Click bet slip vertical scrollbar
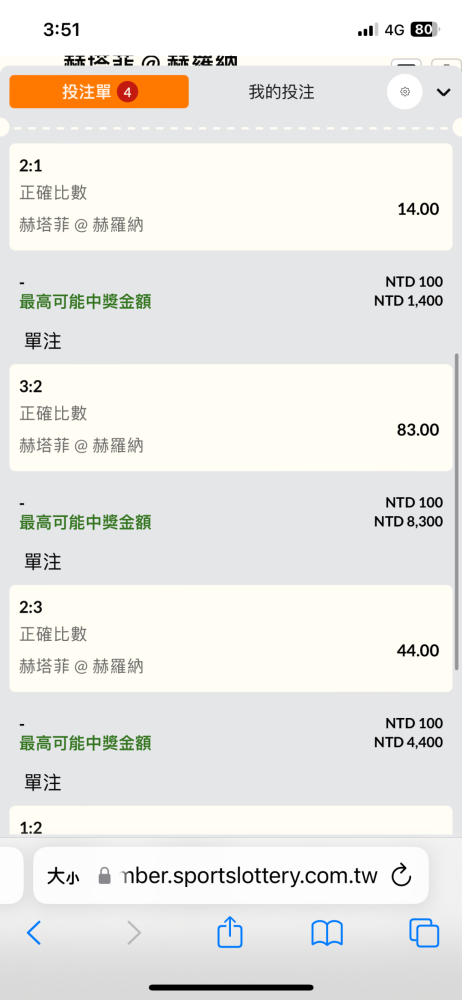 [457, 510]
